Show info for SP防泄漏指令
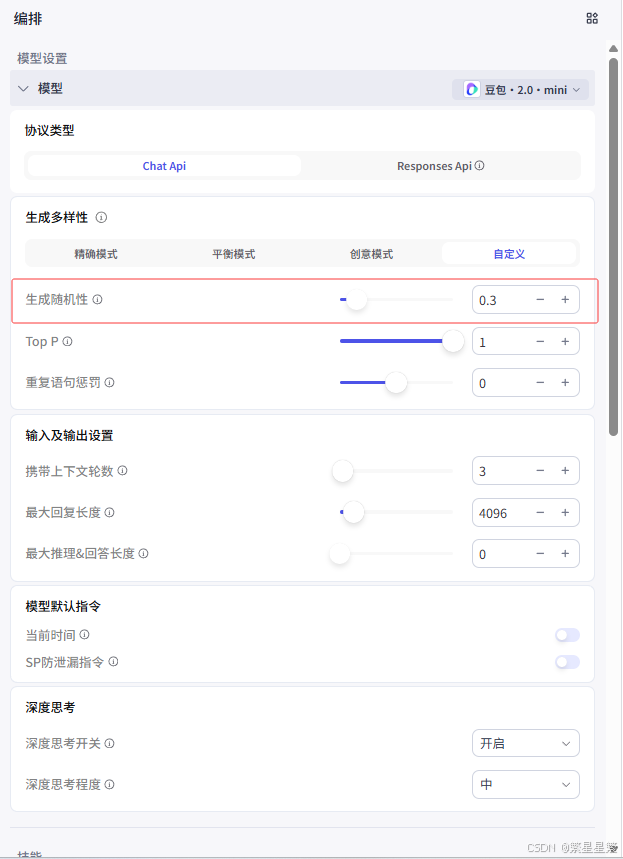 [113, 662]
